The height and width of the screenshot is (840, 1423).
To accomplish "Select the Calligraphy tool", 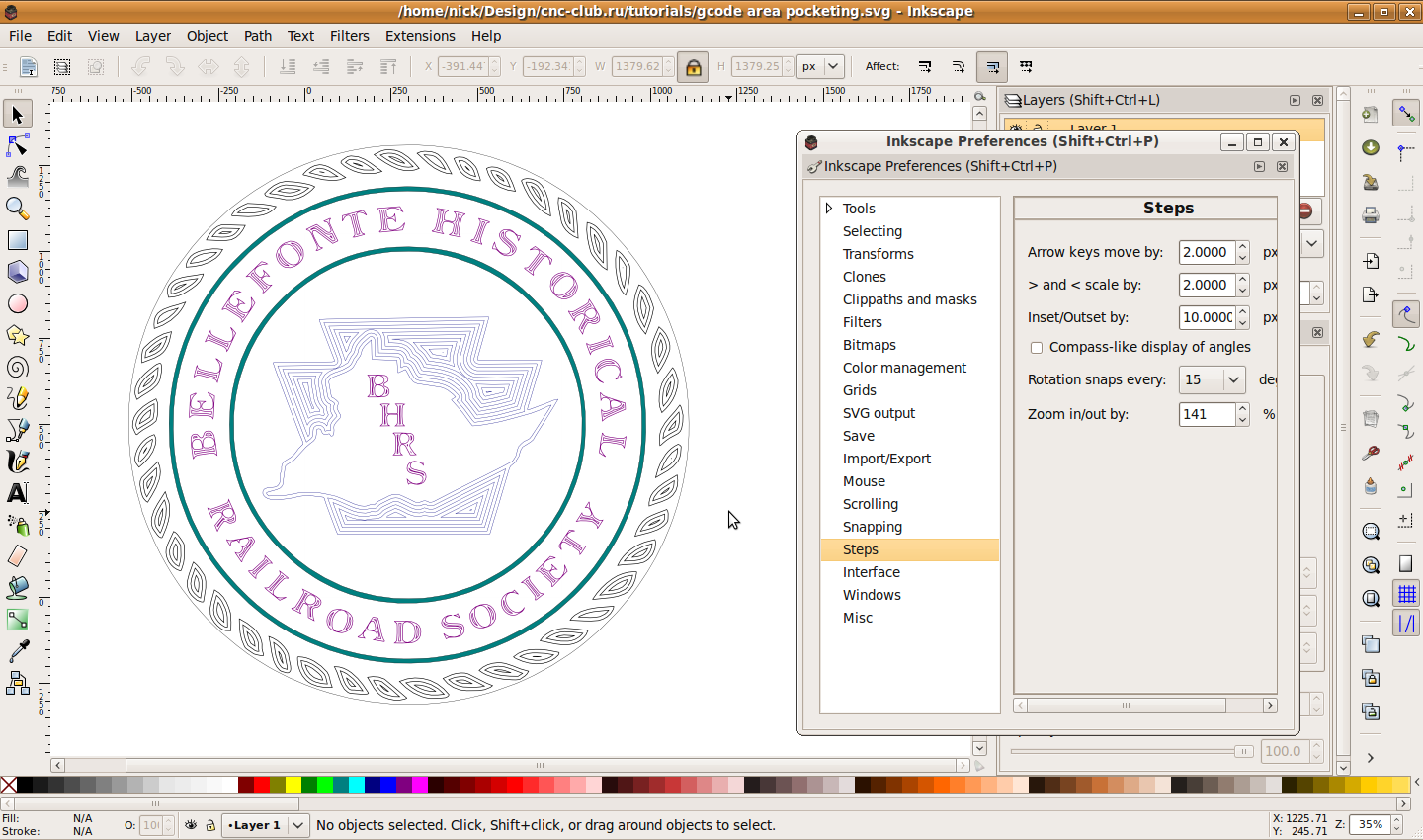I will click(18, 462).
